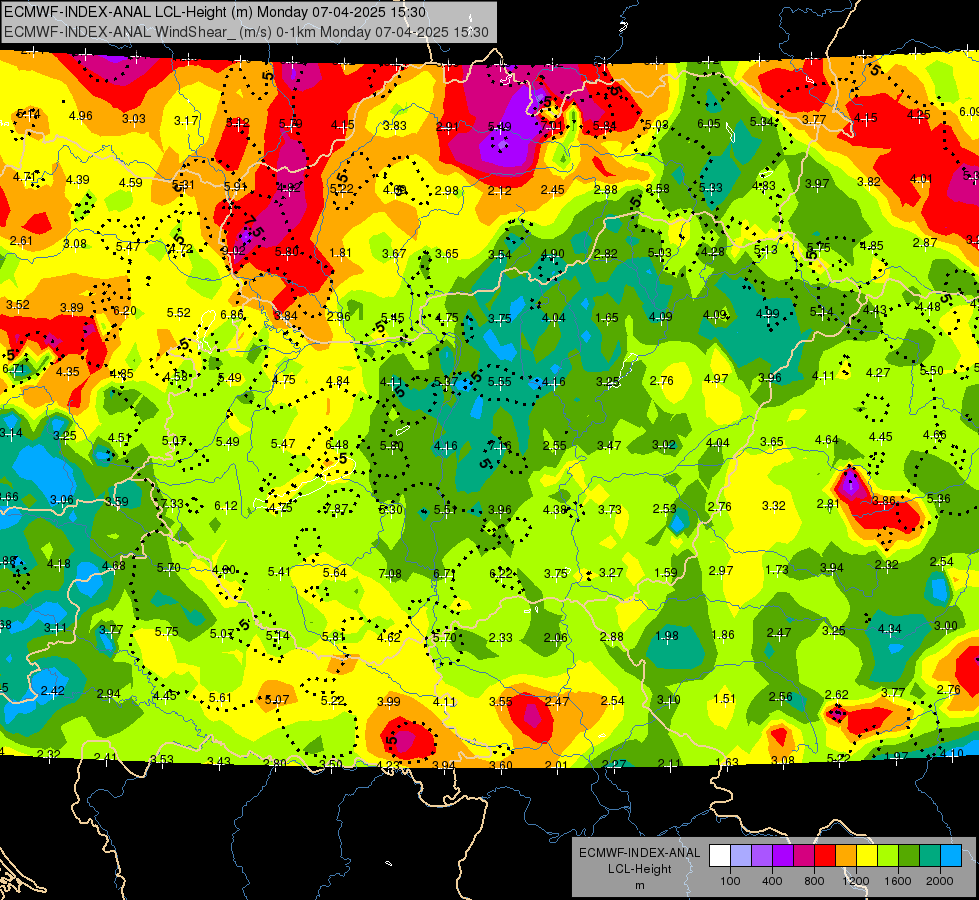Click the wind shear value 7.87
Viewport: 979px width, 900px height.
click(336, 509)
